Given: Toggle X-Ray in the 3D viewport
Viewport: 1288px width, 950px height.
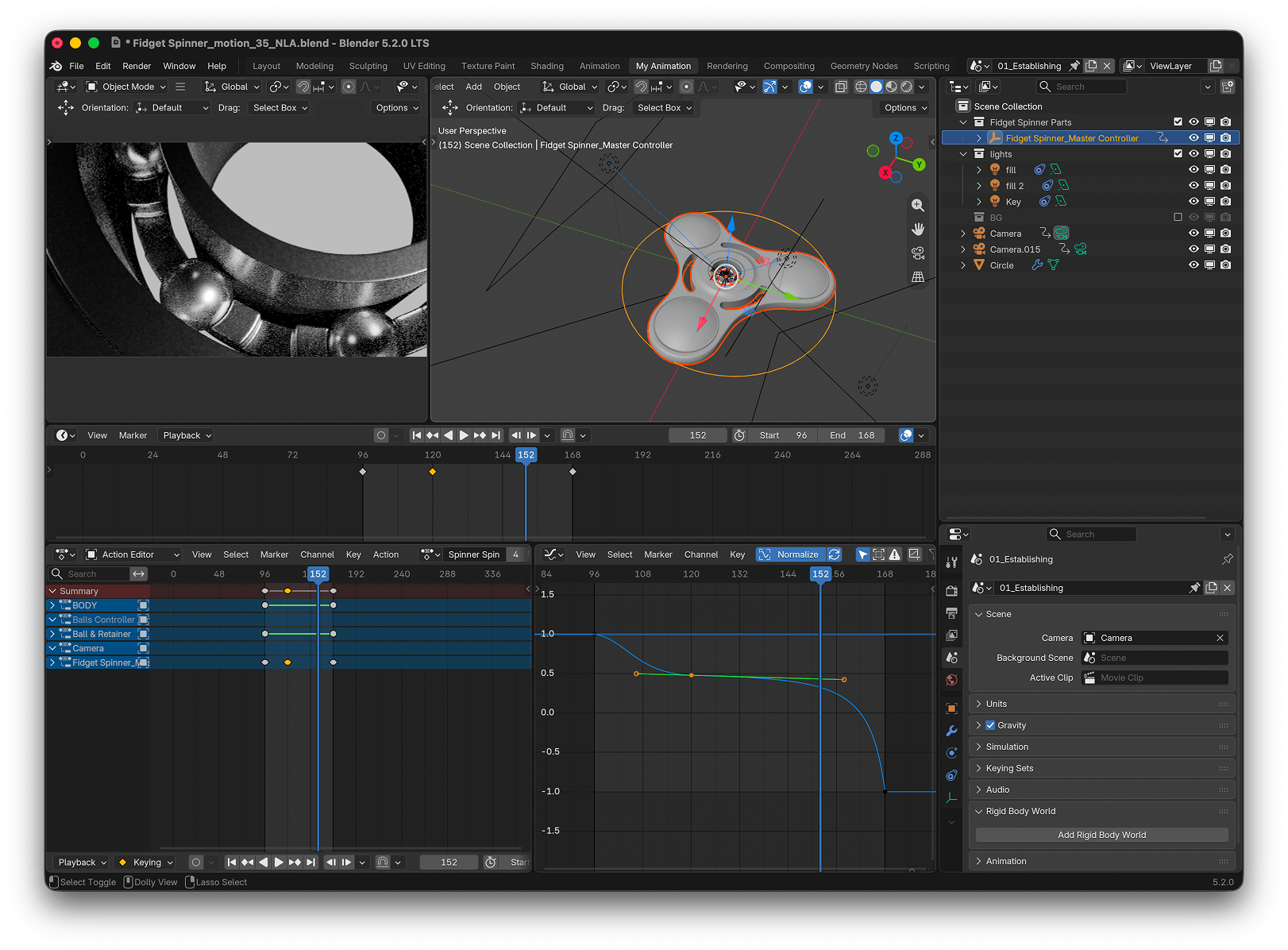Looking at the screenshot, I should pos(841,87).
